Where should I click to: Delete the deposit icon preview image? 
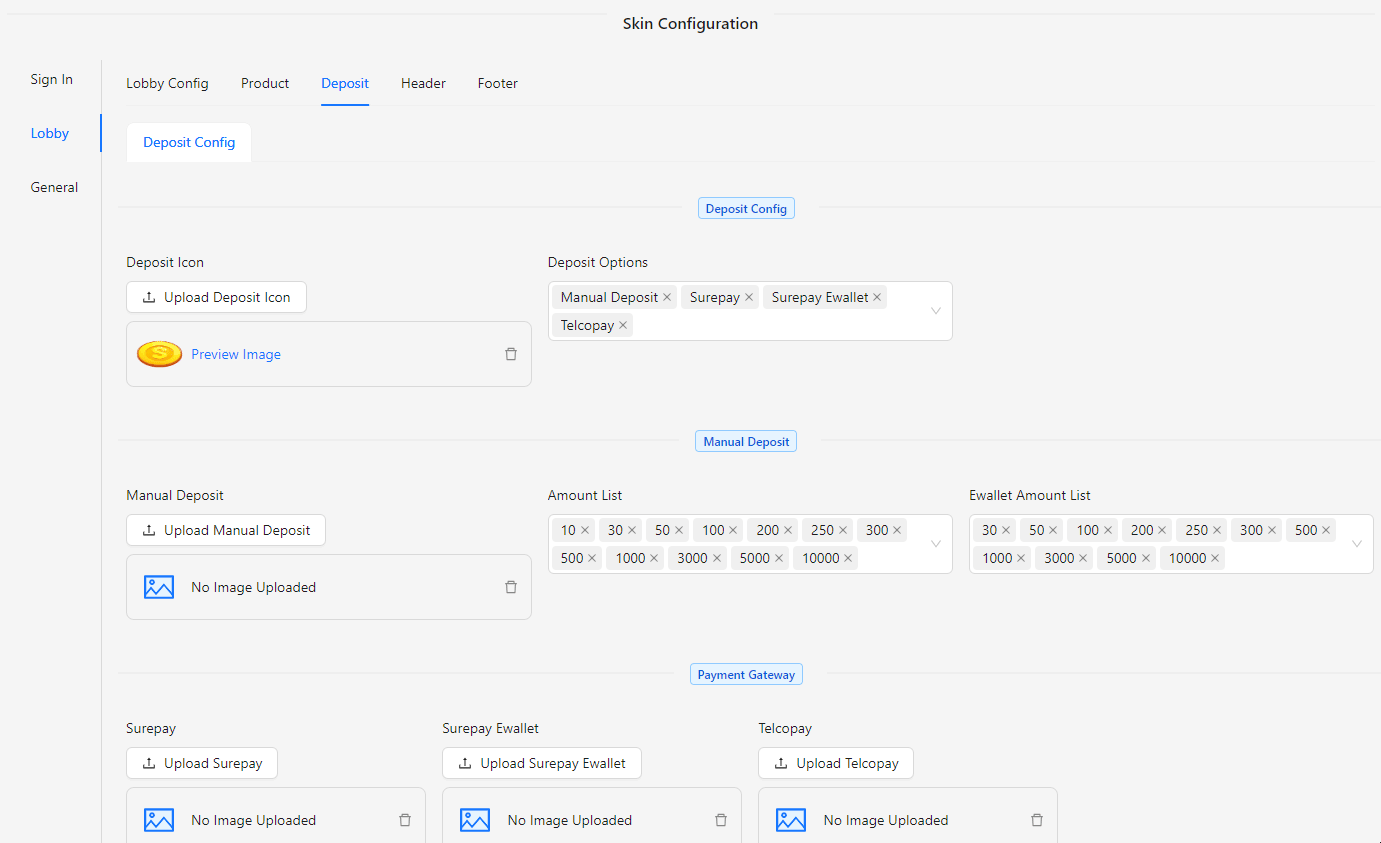tap(511, 354)
